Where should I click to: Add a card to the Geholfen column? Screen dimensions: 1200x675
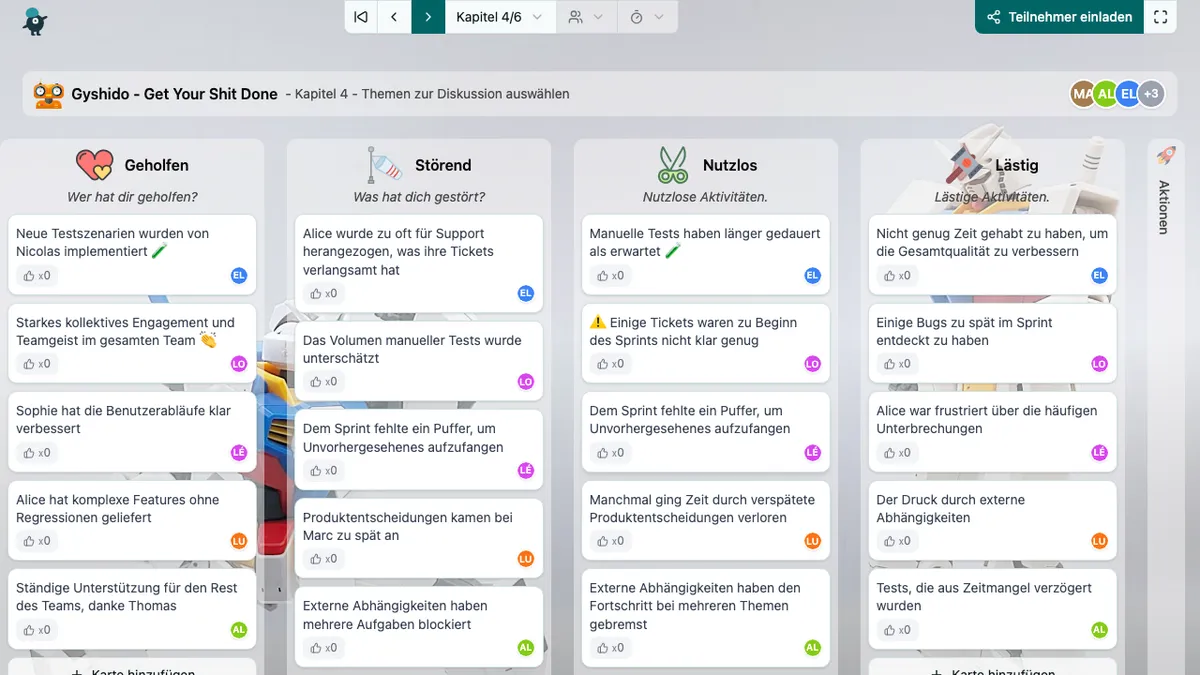click(132, 669)
